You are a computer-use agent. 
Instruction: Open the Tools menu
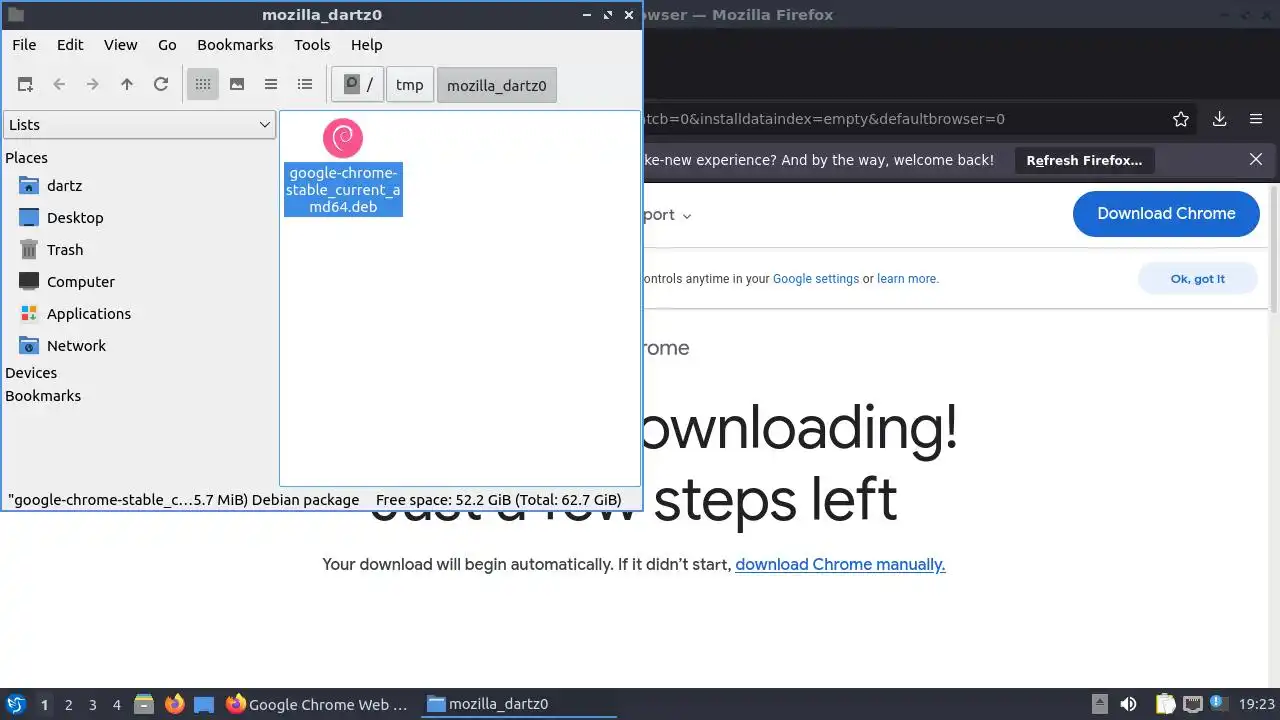(312, 45)
